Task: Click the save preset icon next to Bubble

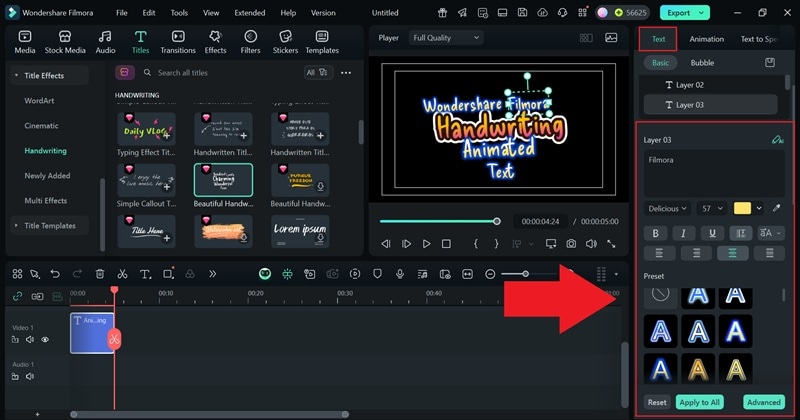Action: (x=770, y=63)
